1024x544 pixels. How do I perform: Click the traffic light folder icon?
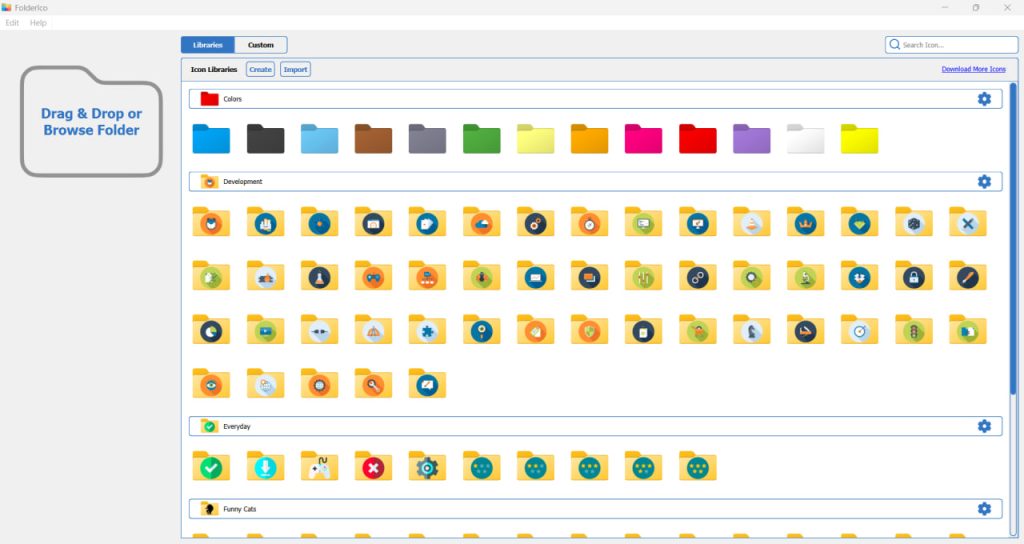[913, 330]
